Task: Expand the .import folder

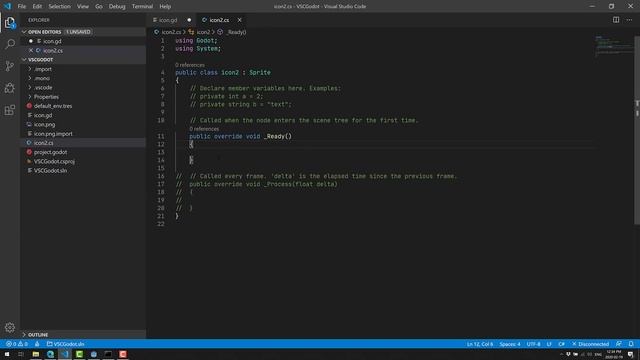Action: tap(83, 69)
